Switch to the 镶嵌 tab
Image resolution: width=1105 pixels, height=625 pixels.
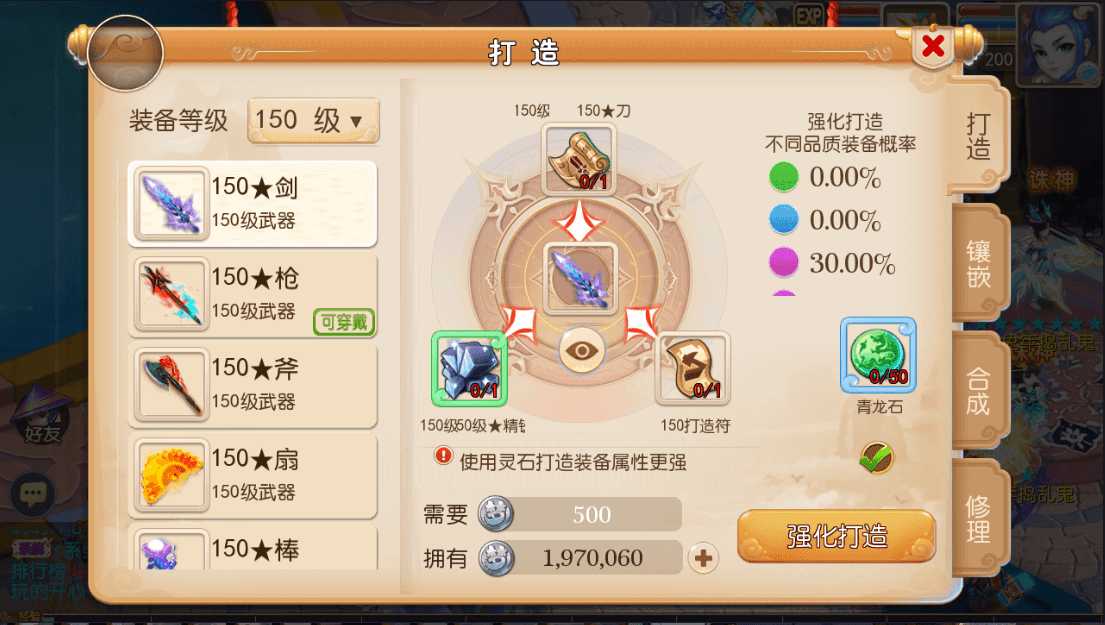[979, 264]
